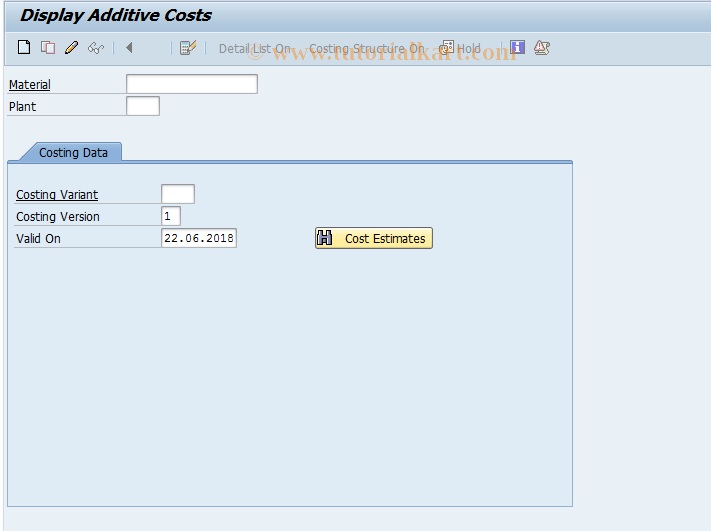Focus the Material input field

pyautogui.click(x=192, y=84)
